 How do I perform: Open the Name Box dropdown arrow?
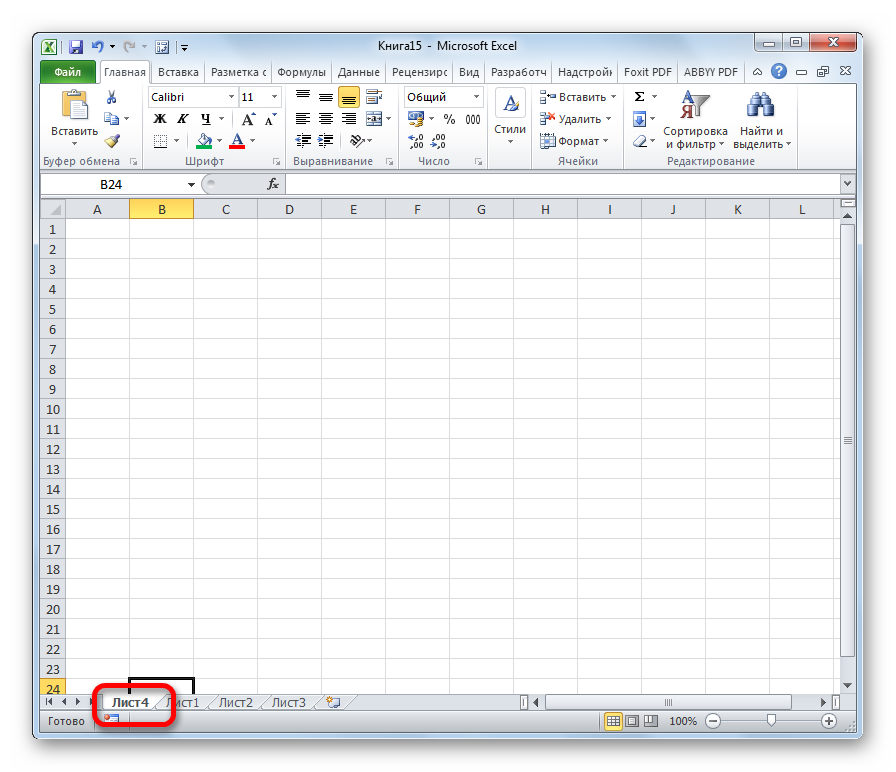192,185
